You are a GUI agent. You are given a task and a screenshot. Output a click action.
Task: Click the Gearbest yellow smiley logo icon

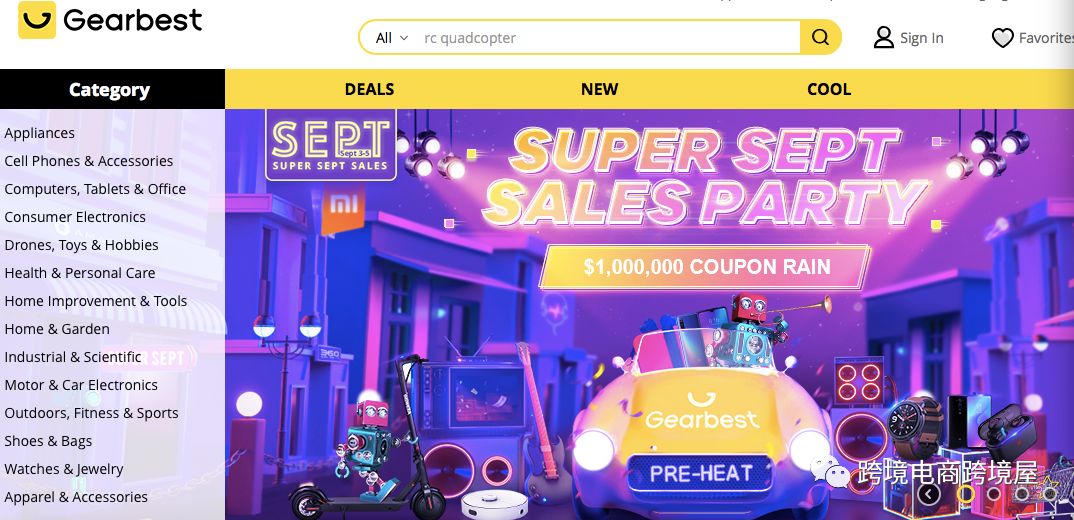[x=36, y=20]
